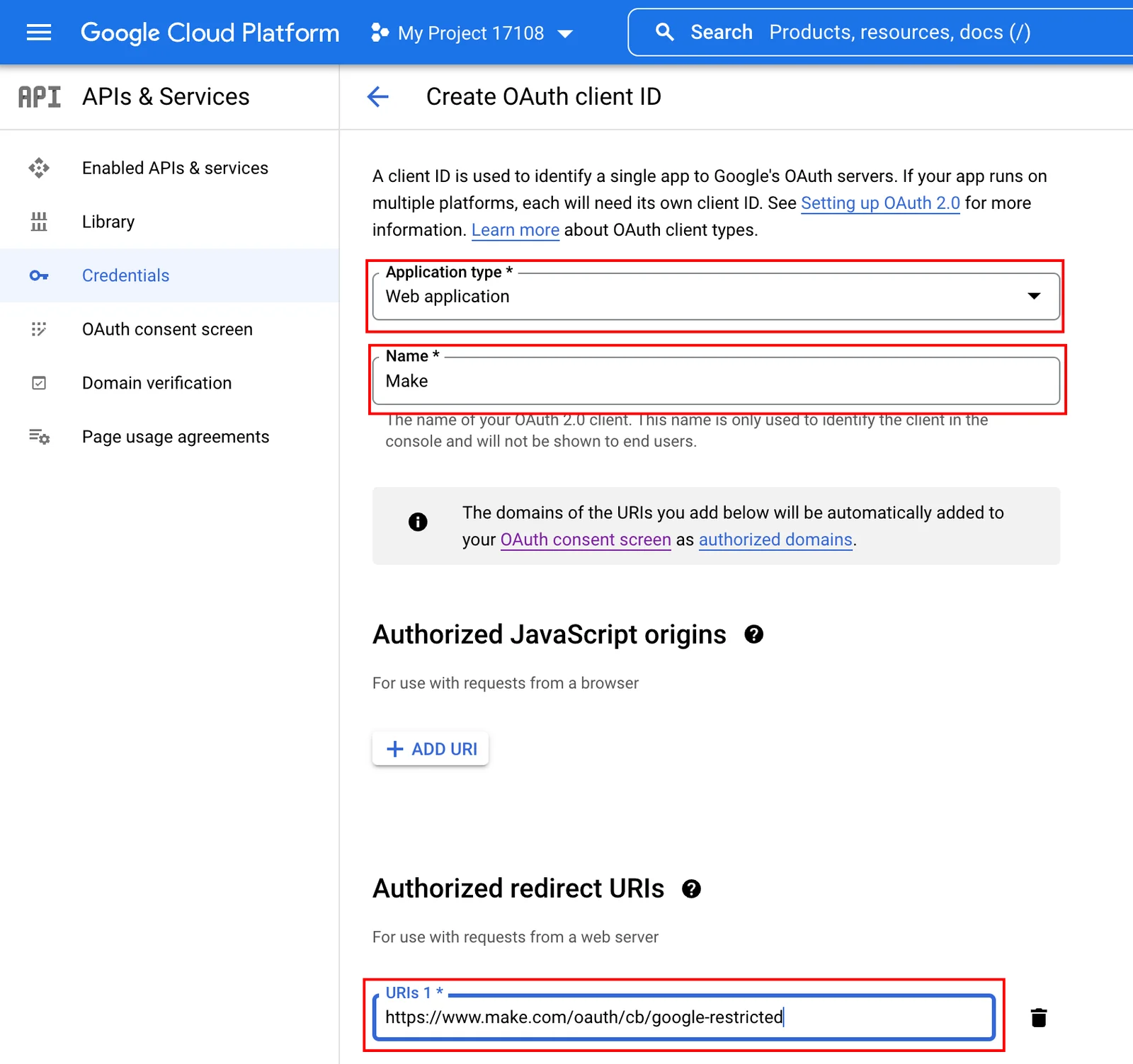1133x1064 pixels.
Task: Expand the Application type dropdown
Action: [x=716, y=297]
